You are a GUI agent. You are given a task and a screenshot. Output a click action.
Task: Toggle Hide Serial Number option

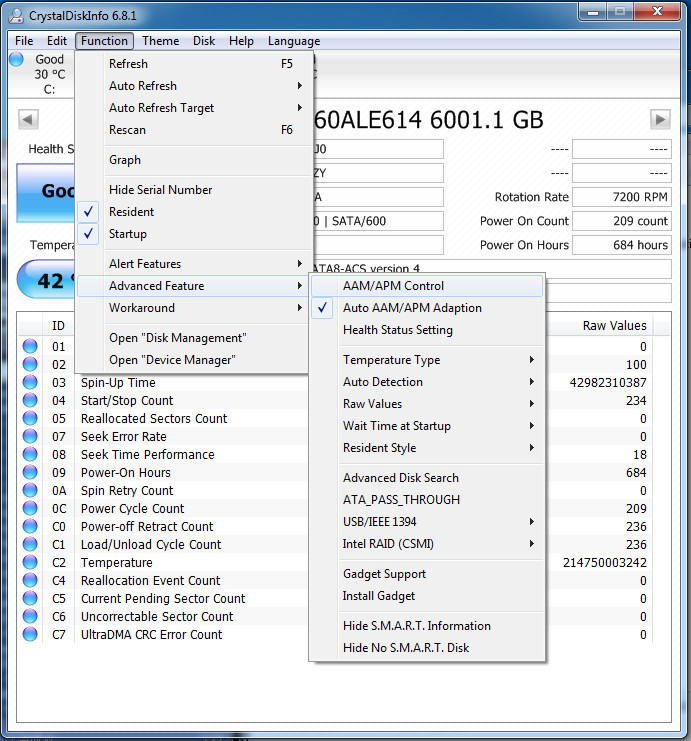193,190
